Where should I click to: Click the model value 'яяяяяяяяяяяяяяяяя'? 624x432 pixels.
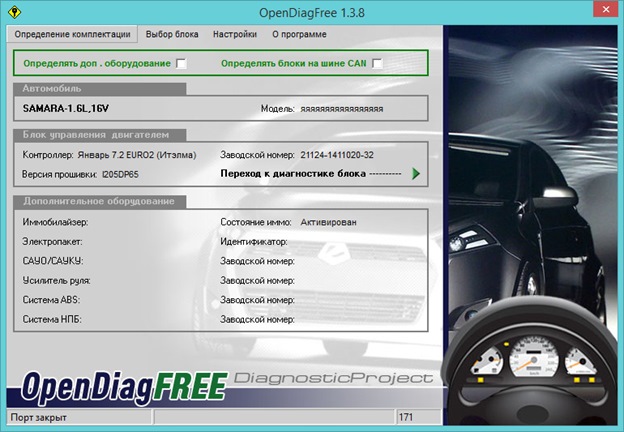pyautogui.click(x=342, y=109)
